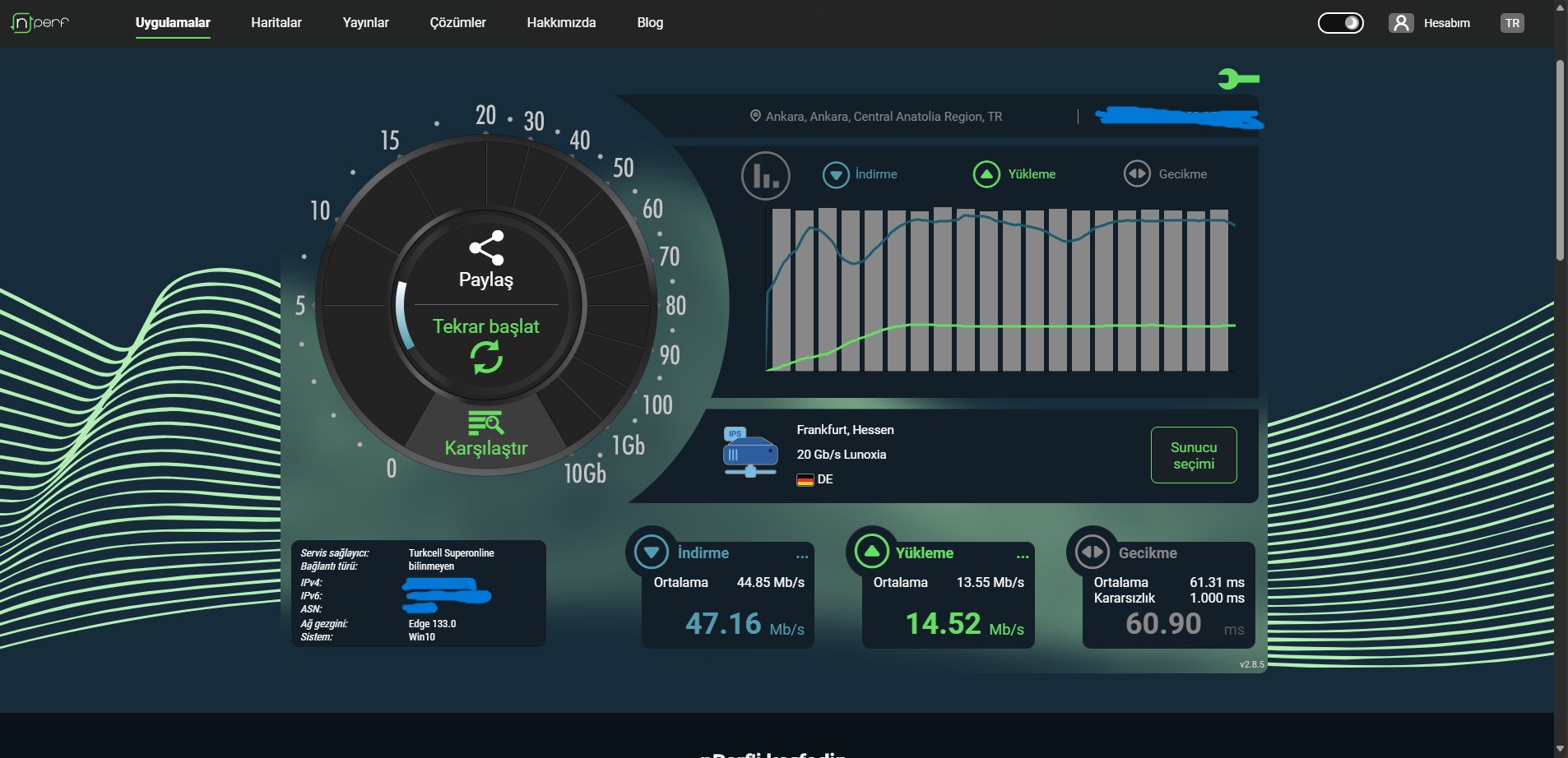
Task: Open the Blog link
Action: [x=650, y=23]
